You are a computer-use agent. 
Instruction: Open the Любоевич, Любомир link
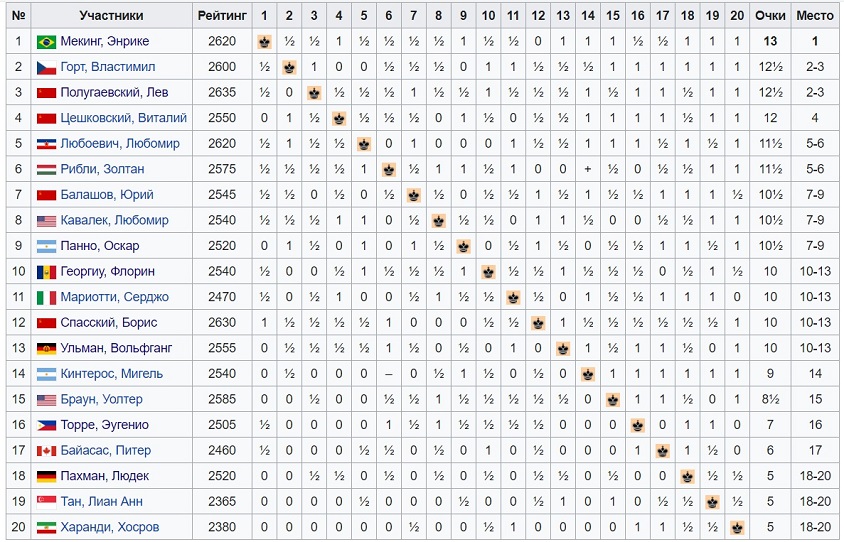[120, 144]
